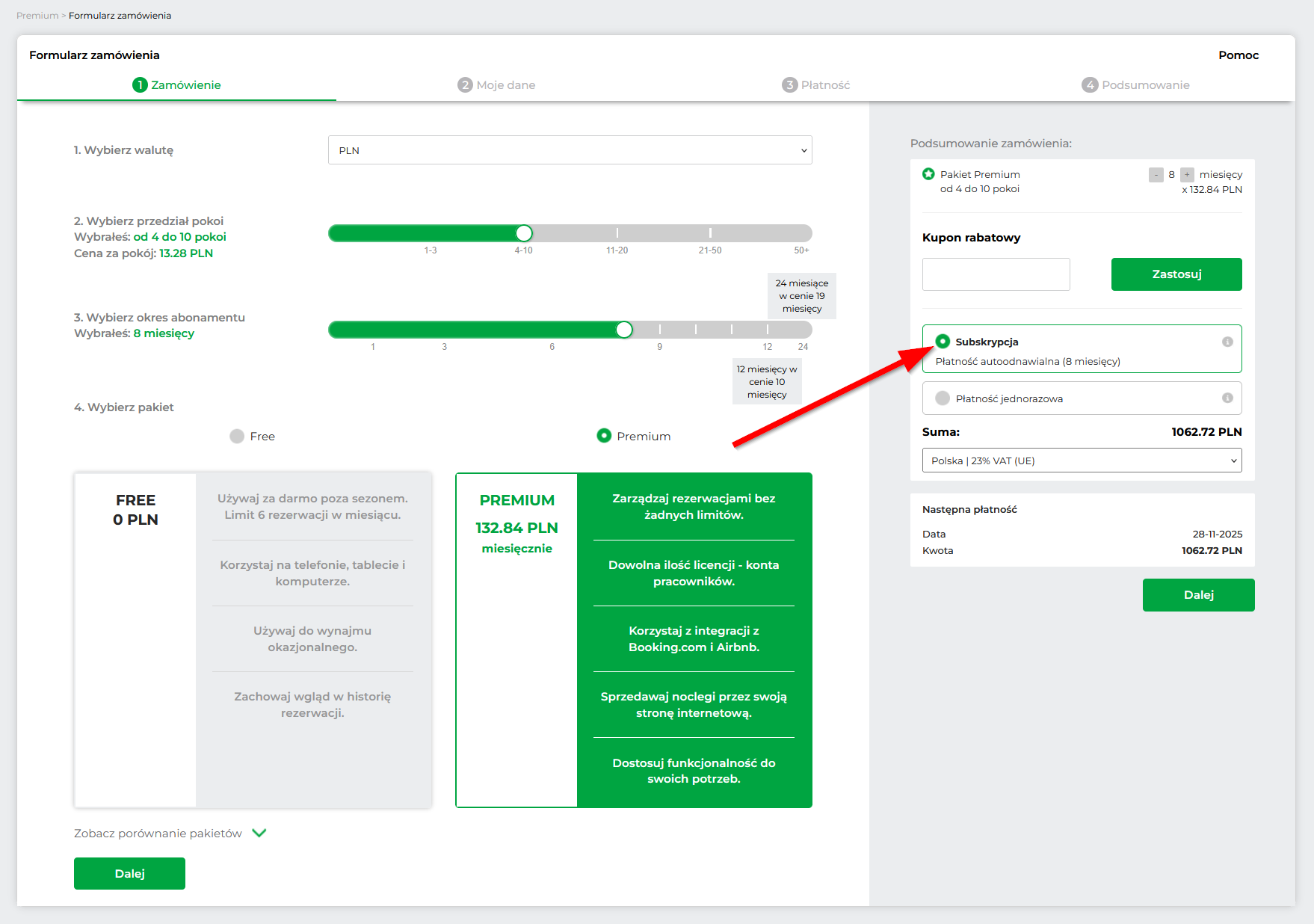Open the Pomoc help link

[x=1239, y=55]
